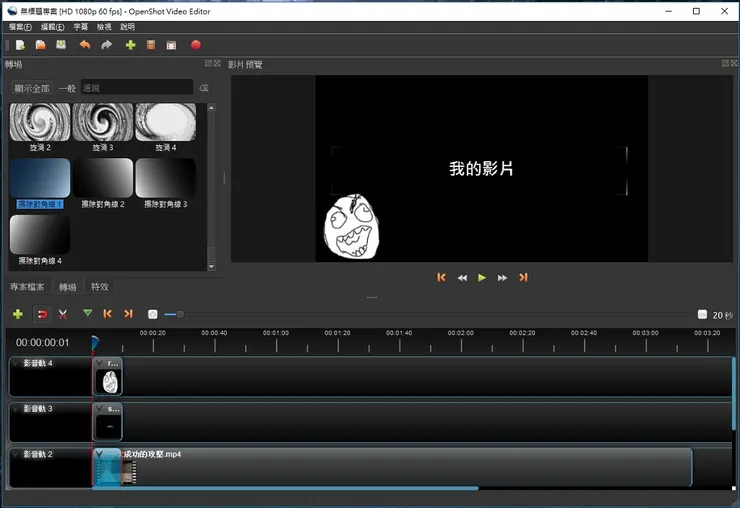Switch to the 特效 tab

tap(100, 287)
